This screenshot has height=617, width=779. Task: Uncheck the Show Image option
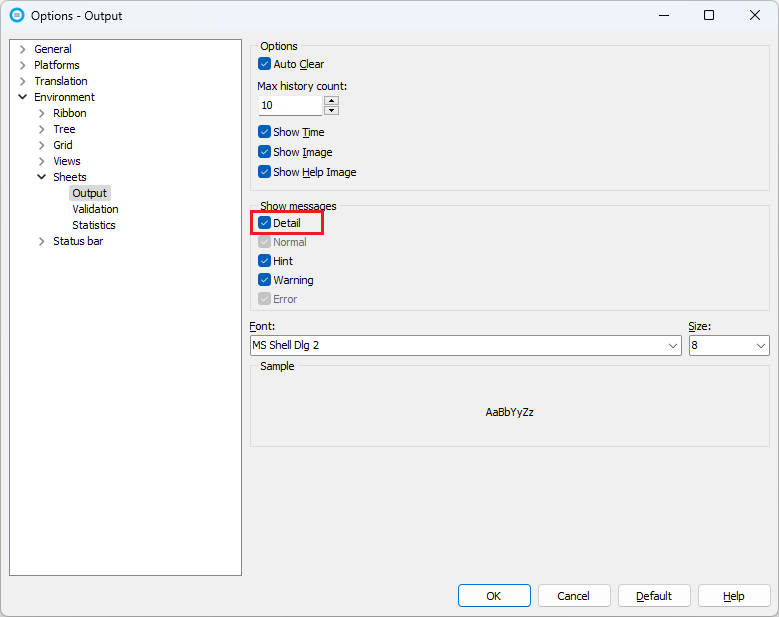click(x=264, y=152)
